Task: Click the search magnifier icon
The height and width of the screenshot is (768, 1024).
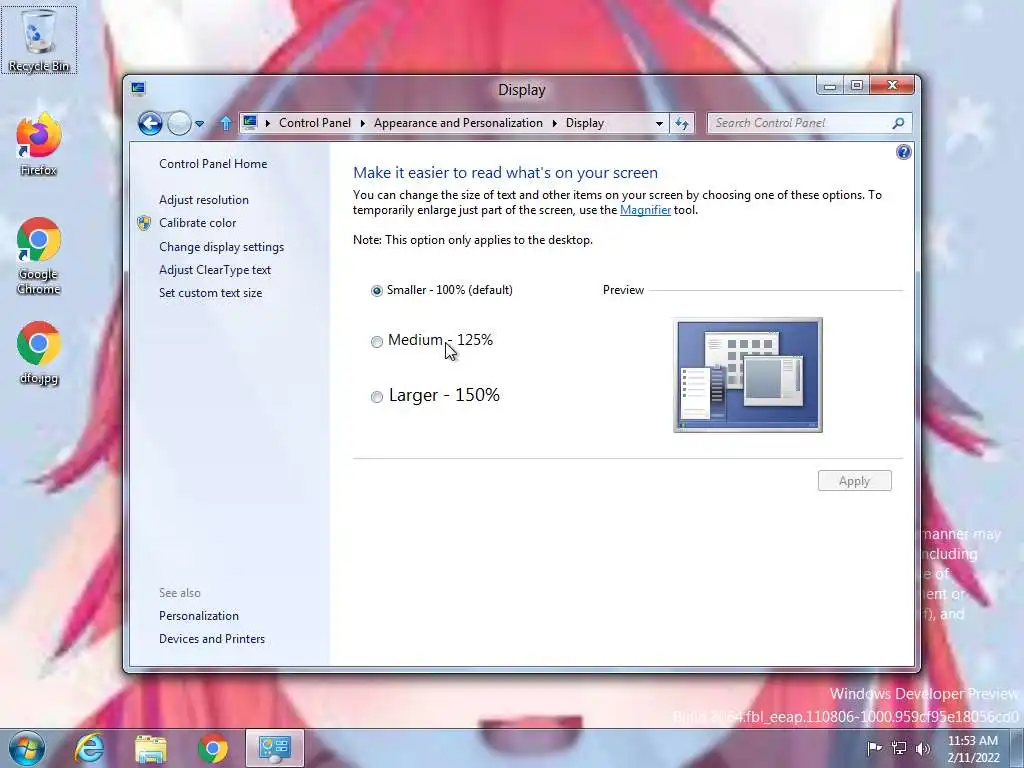Action: (898, 123)
